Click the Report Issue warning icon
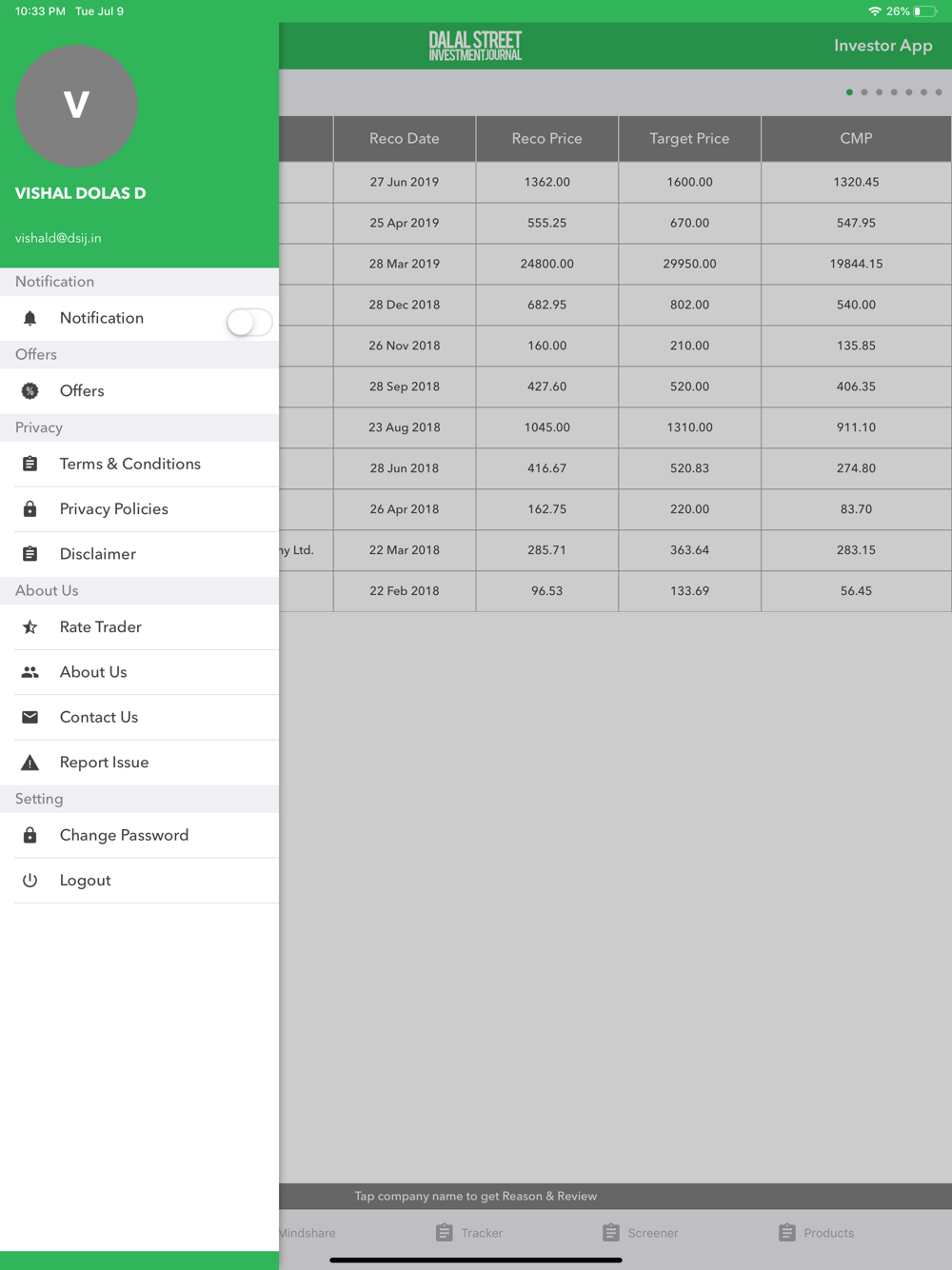Image resolution: width=952 pixels, height=1270 pixels. (x=30, y=763)
